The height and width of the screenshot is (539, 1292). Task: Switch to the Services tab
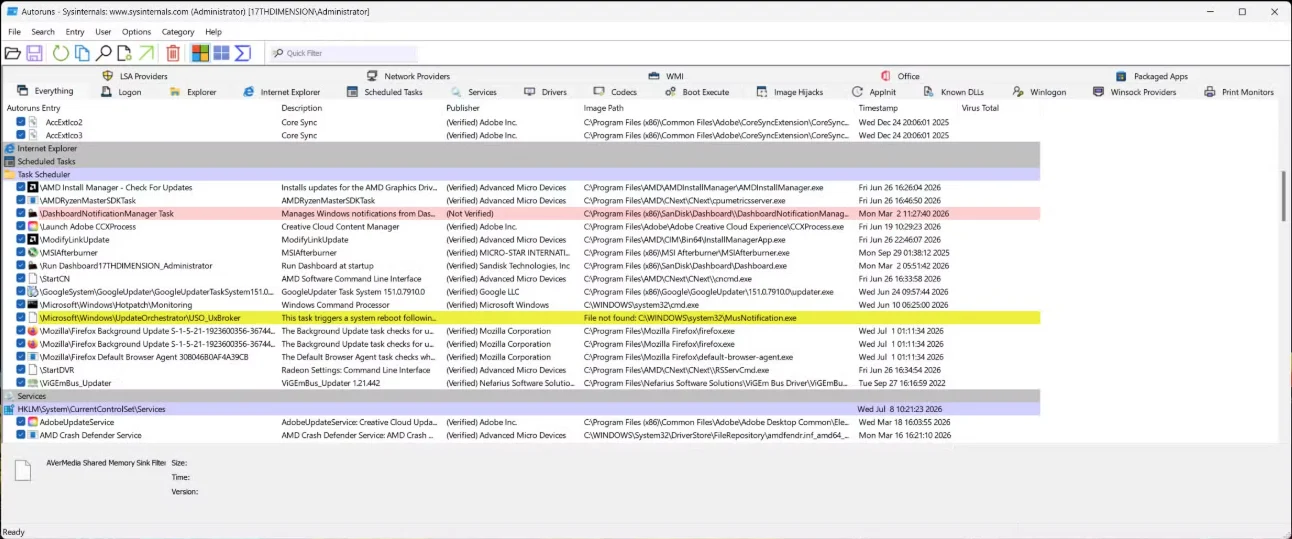pyautogui.click(x=473, y=92)
